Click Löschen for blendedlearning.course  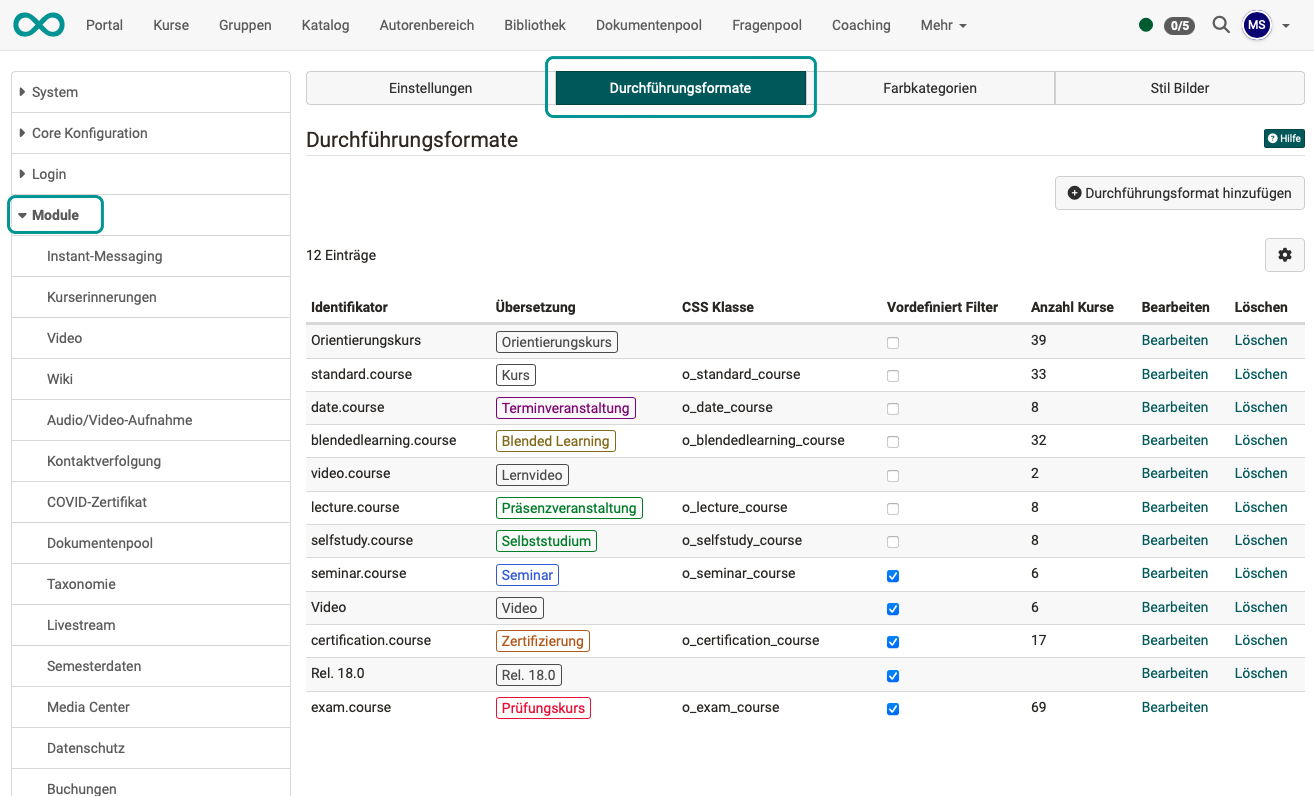pyautogui.click(x=1261, y=440)
